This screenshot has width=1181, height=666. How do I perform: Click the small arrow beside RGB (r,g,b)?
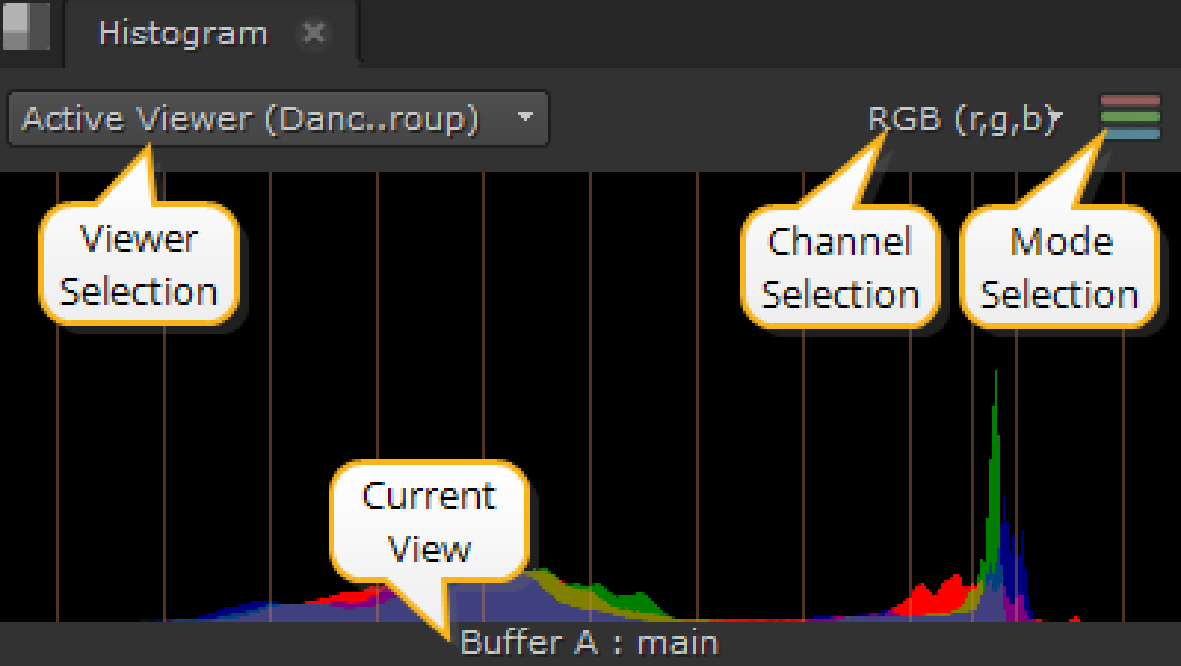[x=1056, y=120]
